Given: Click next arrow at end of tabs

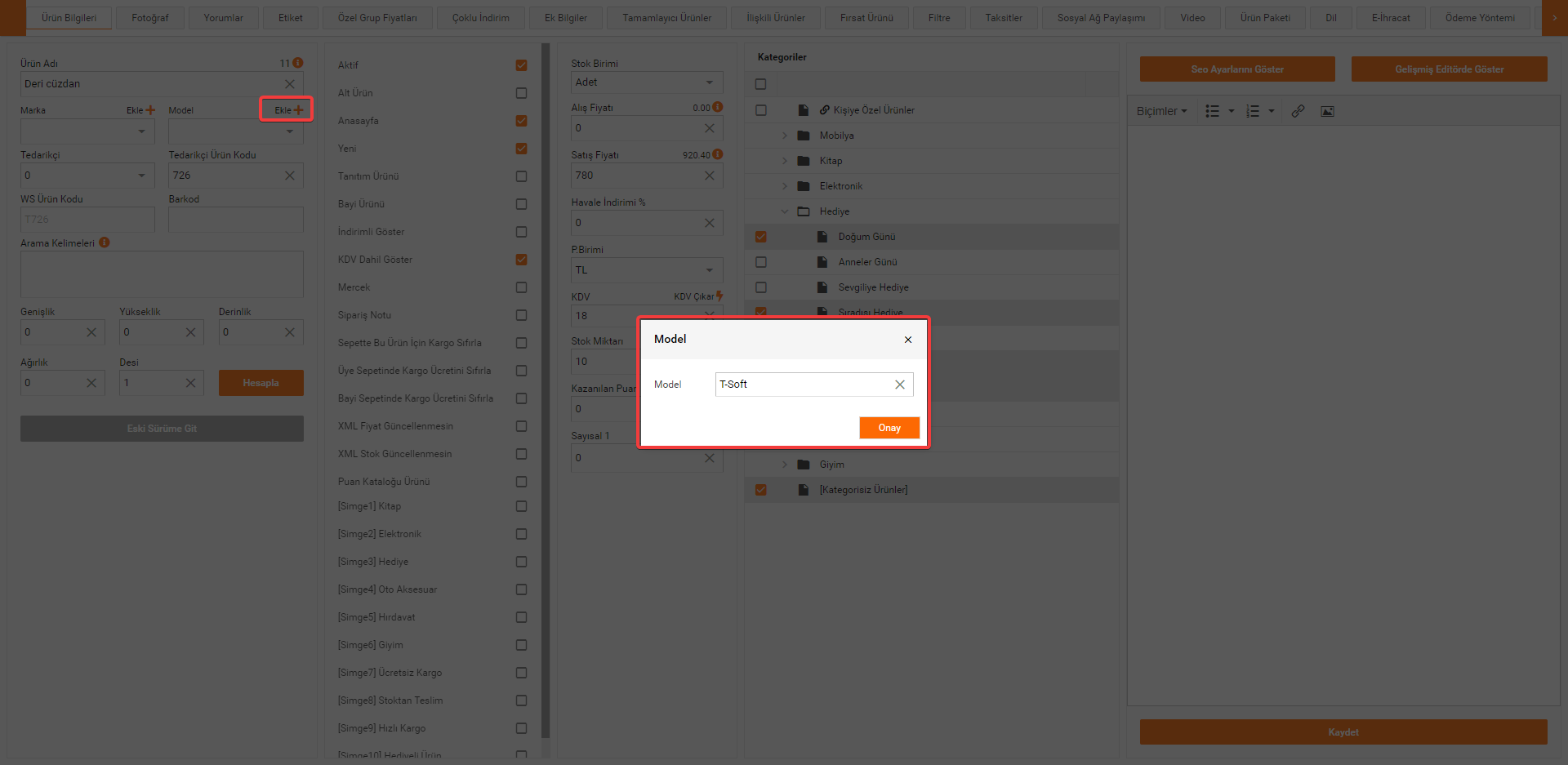Looking at the screenshot, I should click(1554, 18).
